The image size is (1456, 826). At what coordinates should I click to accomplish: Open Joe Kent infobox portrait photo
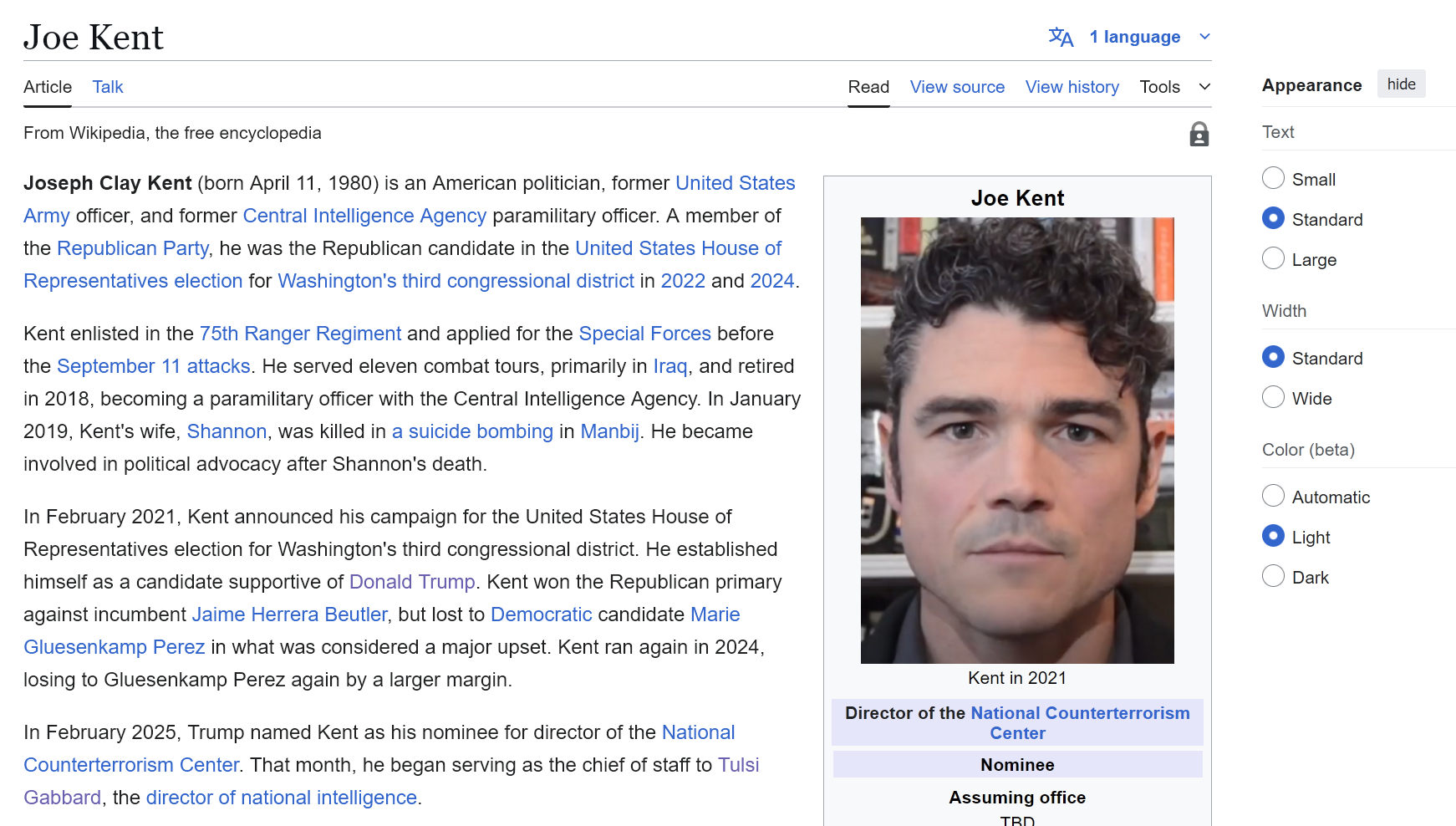click(x=1017, y=441)
